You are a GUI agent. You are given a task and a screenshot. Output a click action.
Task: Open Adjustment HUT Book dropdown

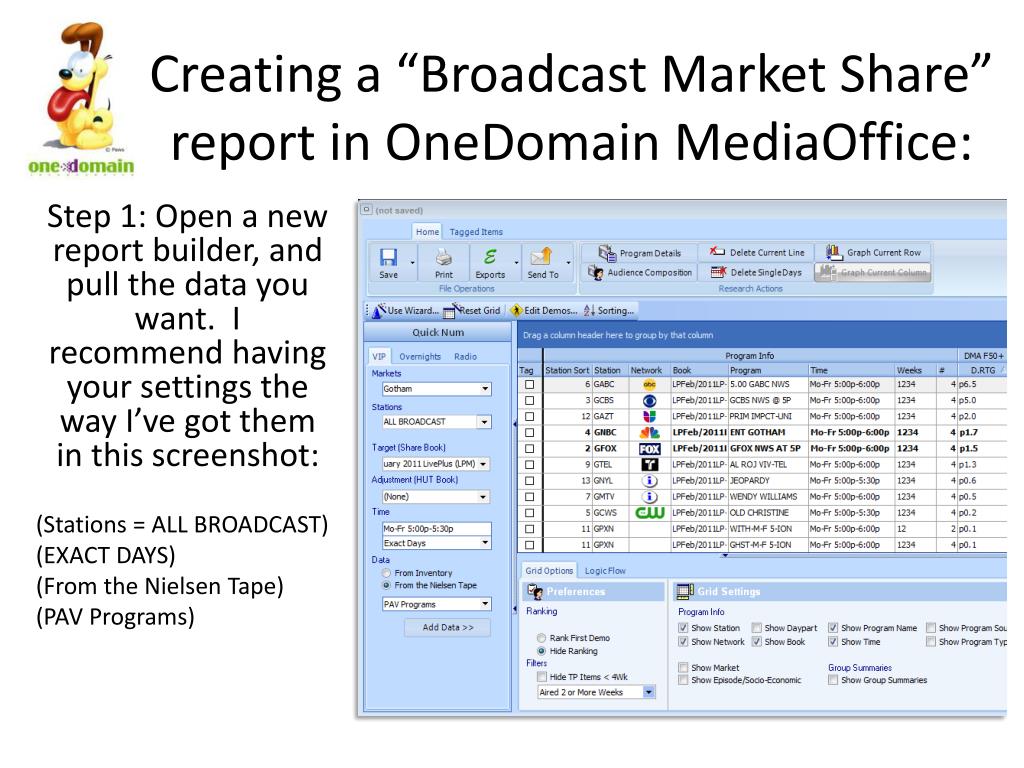click(483, 497)
